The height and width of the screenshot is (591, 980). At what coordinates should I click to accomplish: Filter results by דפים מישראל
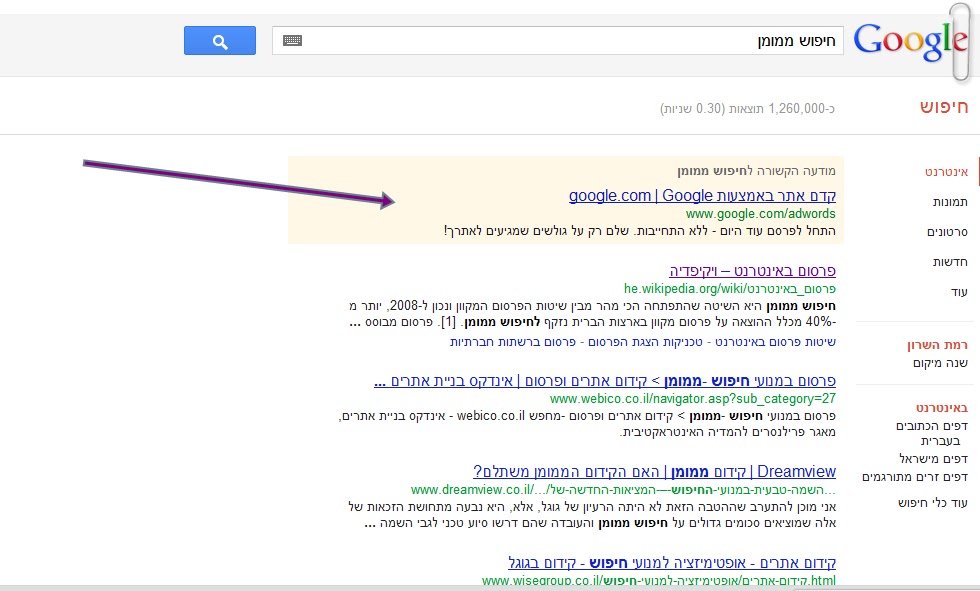933,459
